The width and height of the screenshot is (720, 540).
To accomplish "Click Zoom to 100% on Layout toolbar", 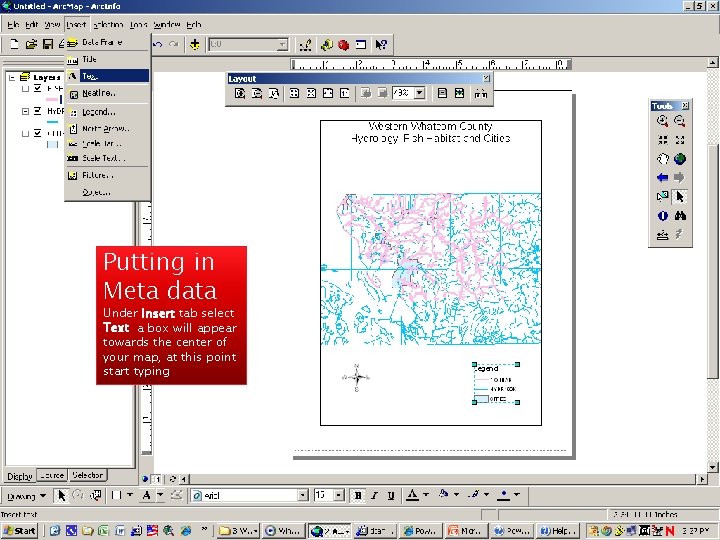I will [x=344, y=93].
